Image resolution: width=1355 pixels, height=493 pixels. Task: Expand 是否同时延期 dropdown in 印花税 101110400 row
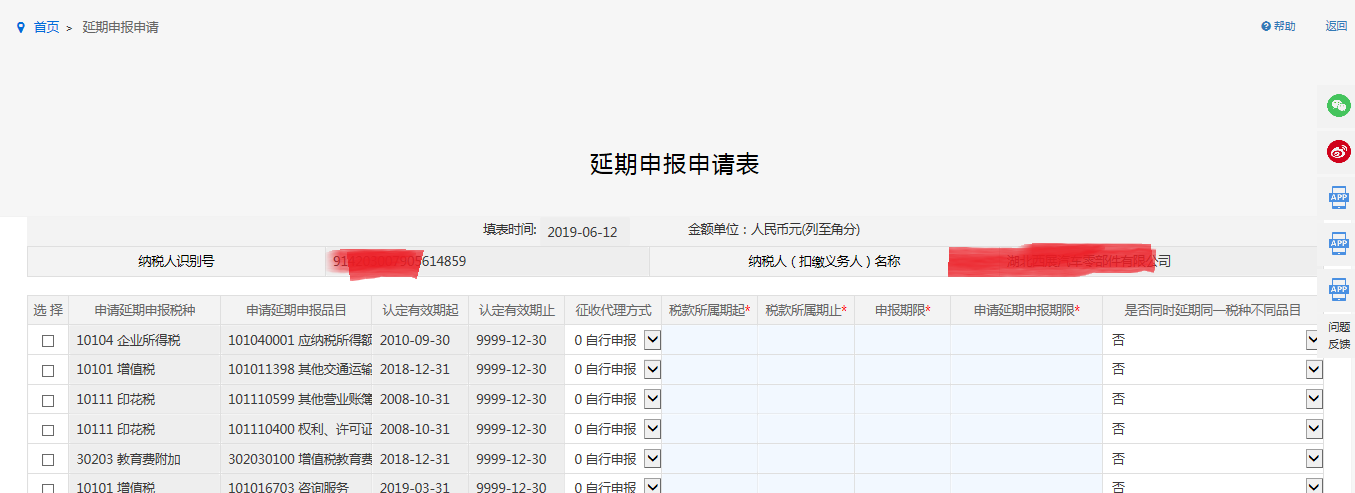tap(1314, 430)
